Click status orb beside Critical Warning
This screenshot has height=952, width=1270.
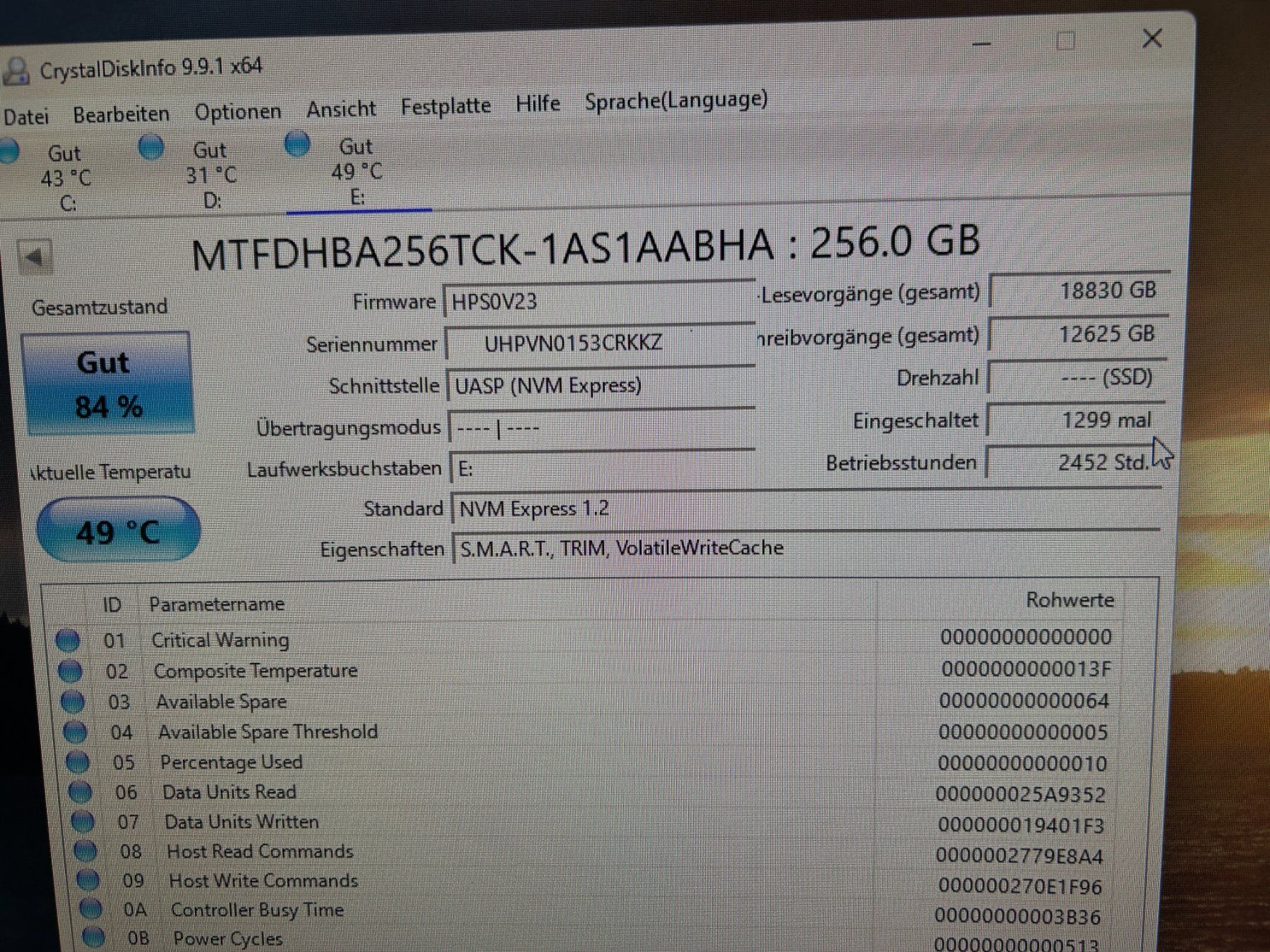[68, 640]
